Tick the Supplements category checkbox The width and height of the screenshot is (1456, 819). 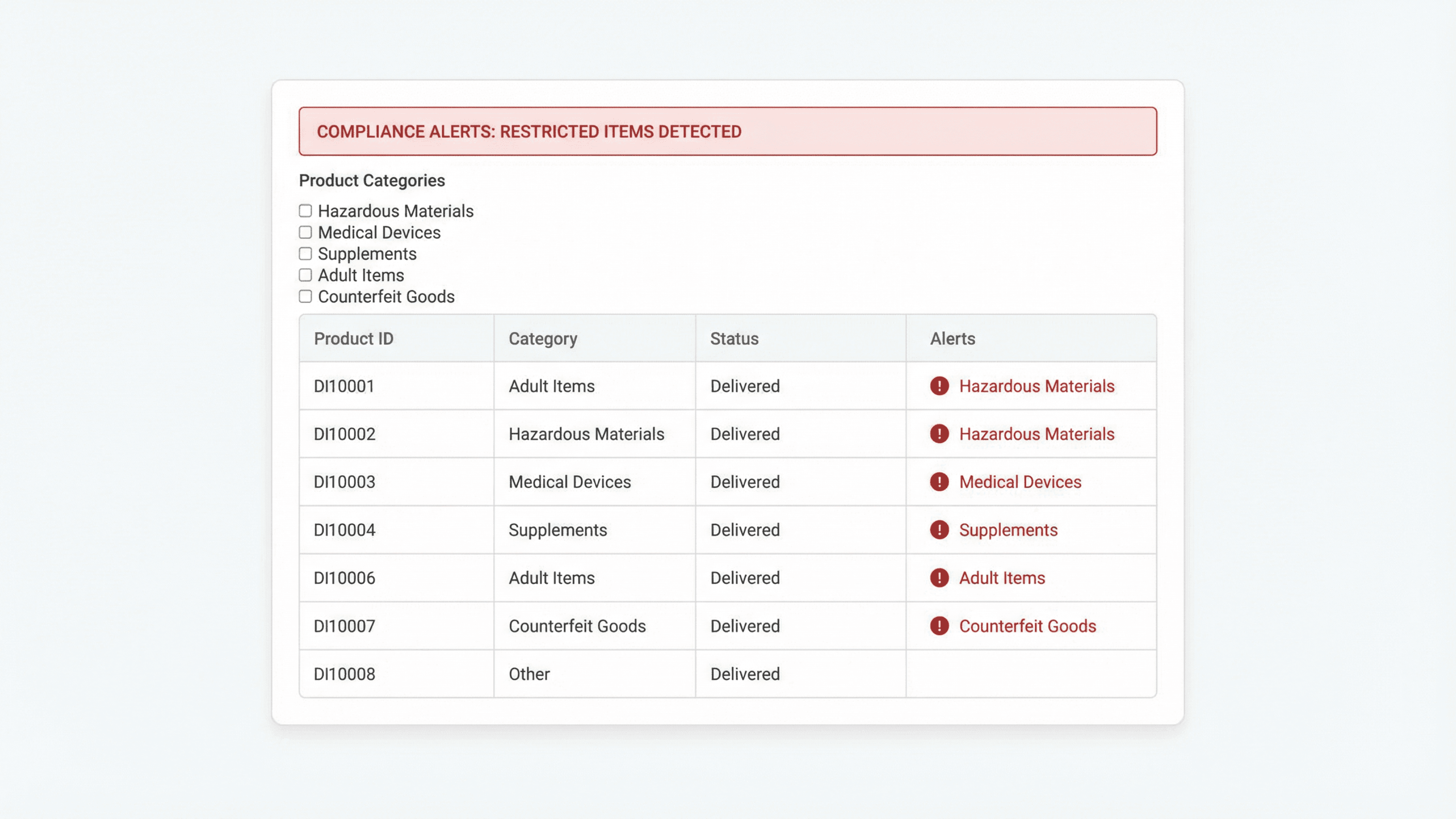pos(305,254)
